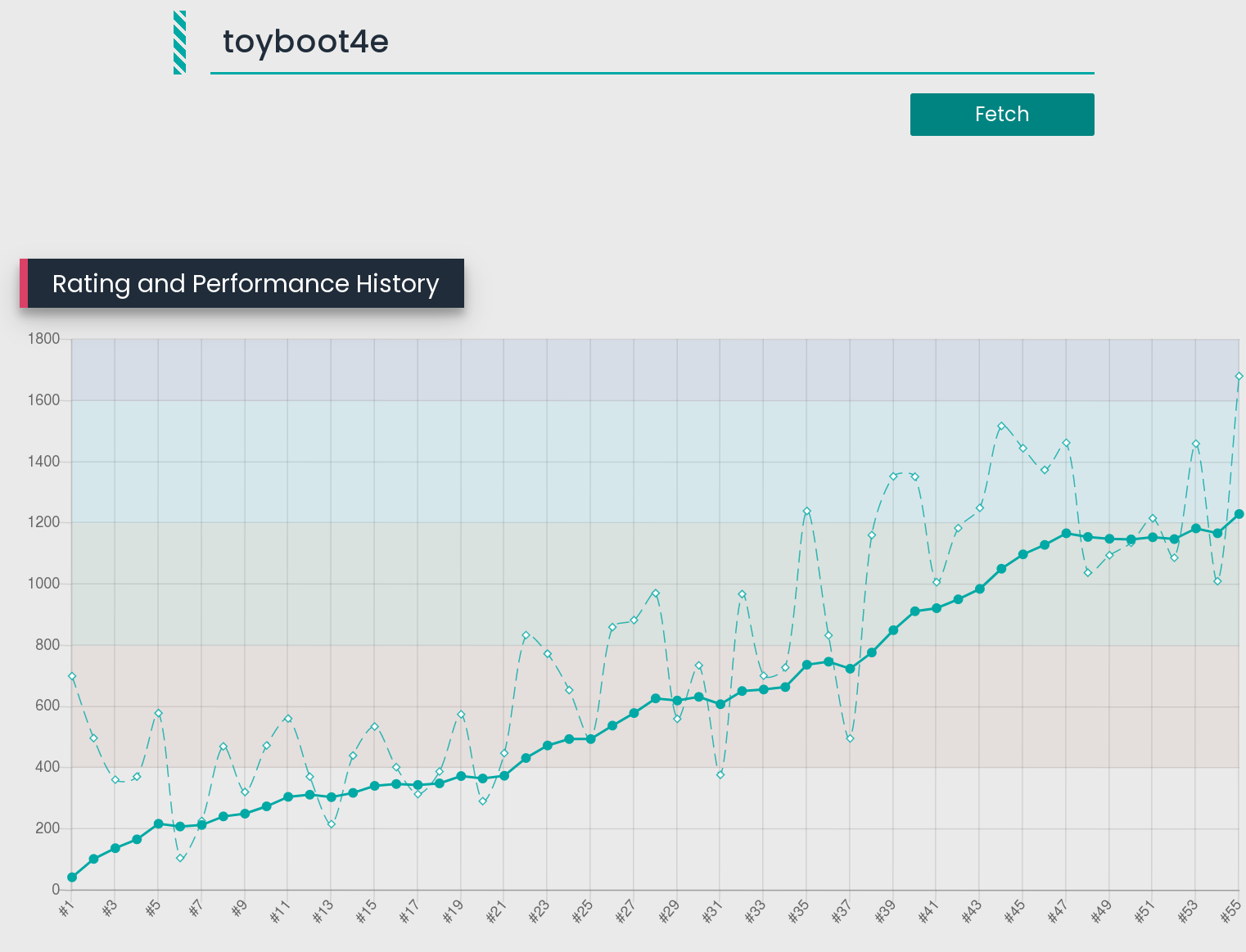Click the striped teal icon beside username
Viewport: 1246px width, 952px height.
(x=180, y=43)
